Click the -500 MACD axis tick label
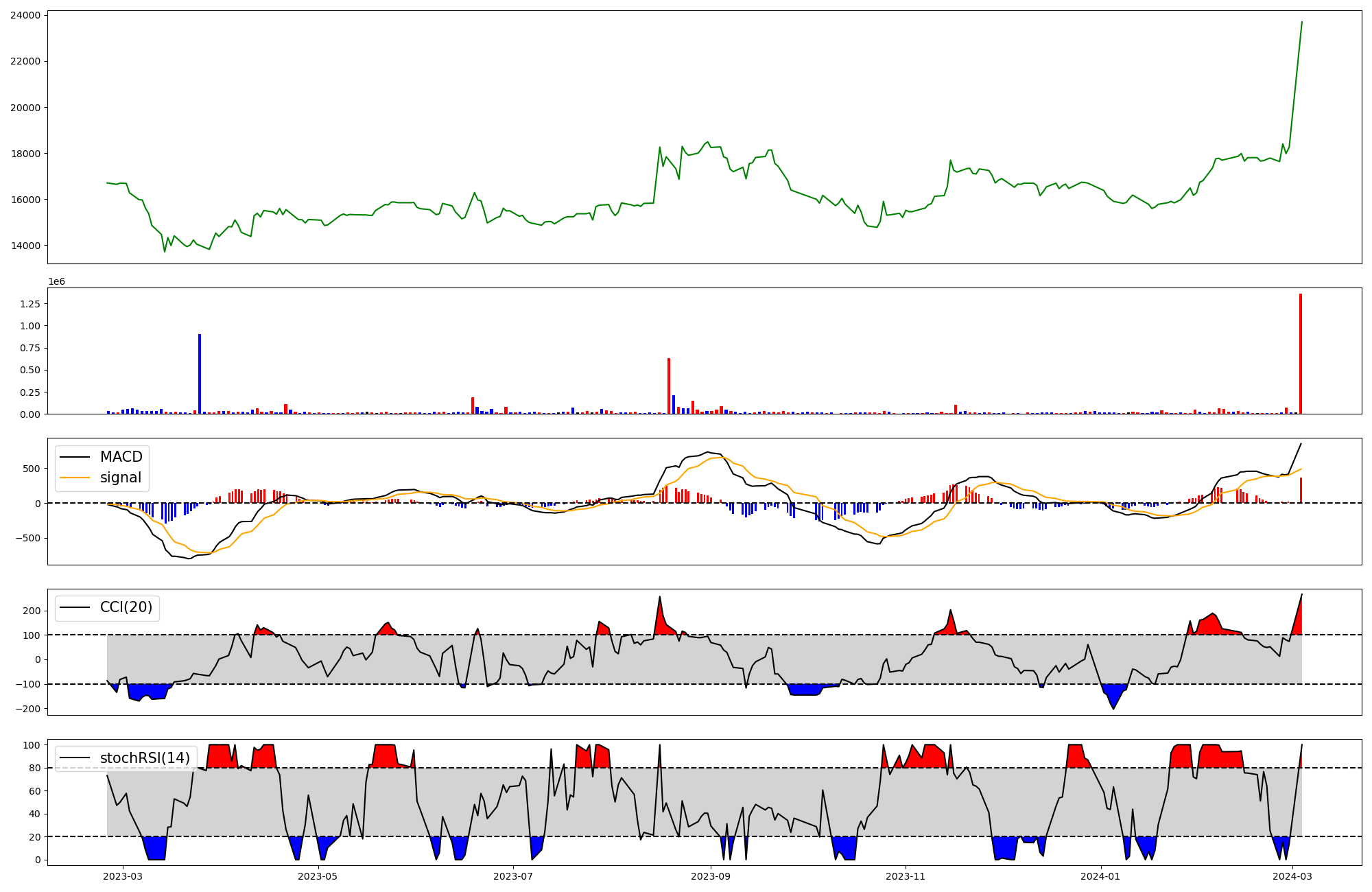 coord(27,538)
